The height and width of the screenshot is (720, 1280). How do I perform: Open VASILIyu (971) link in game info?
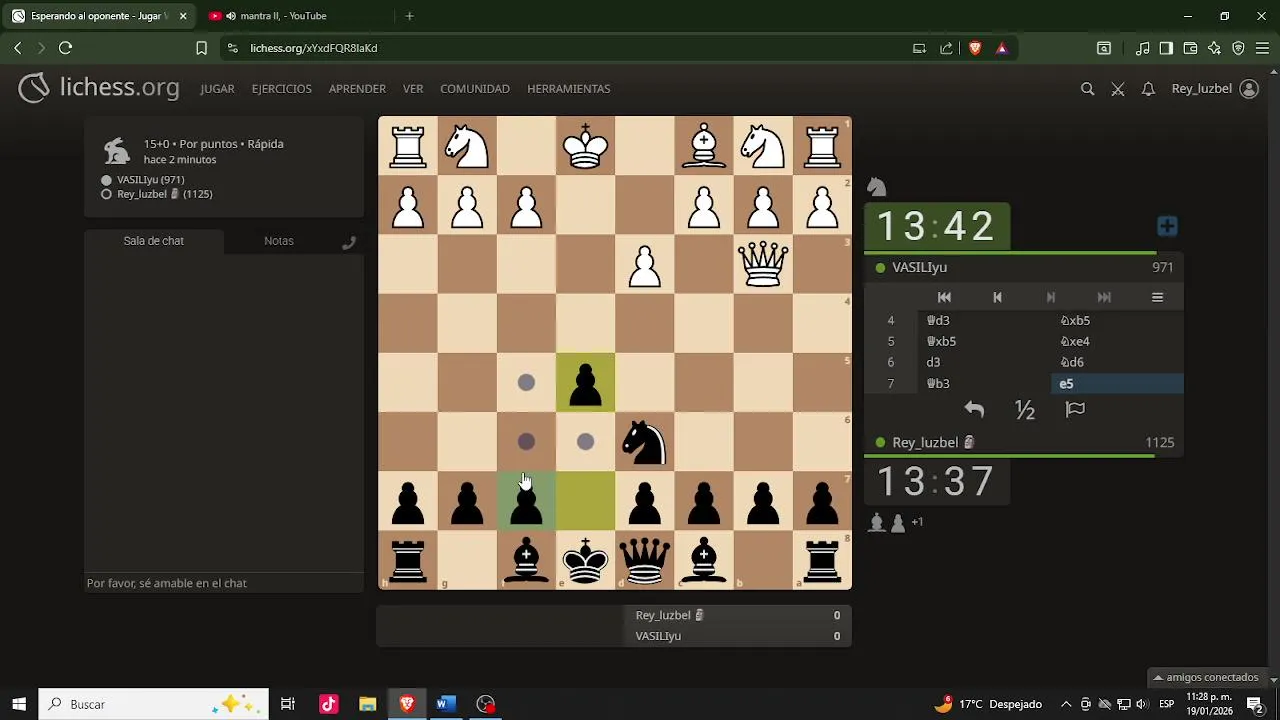tap(150, 180)
